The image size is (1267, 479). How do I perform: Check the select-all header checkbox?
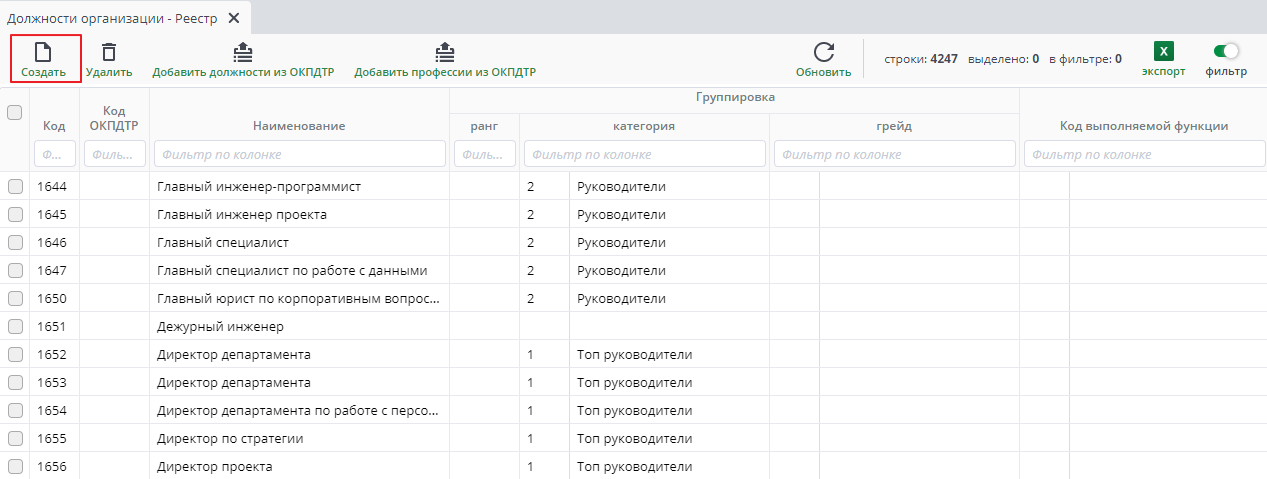pos(15,113)
